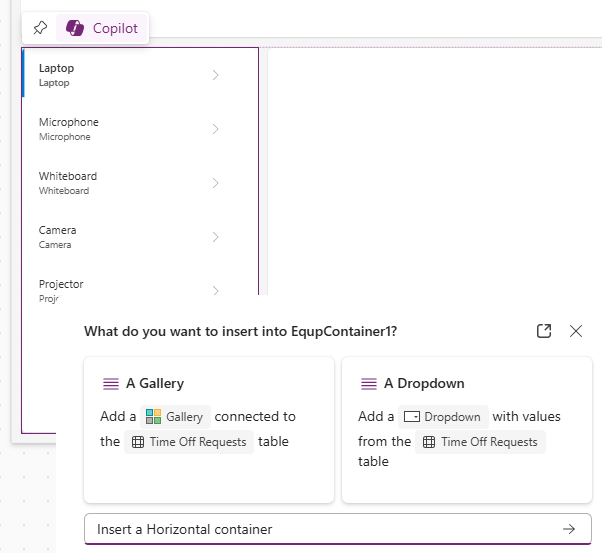Click the Gallery control chip

coord(175,417)
